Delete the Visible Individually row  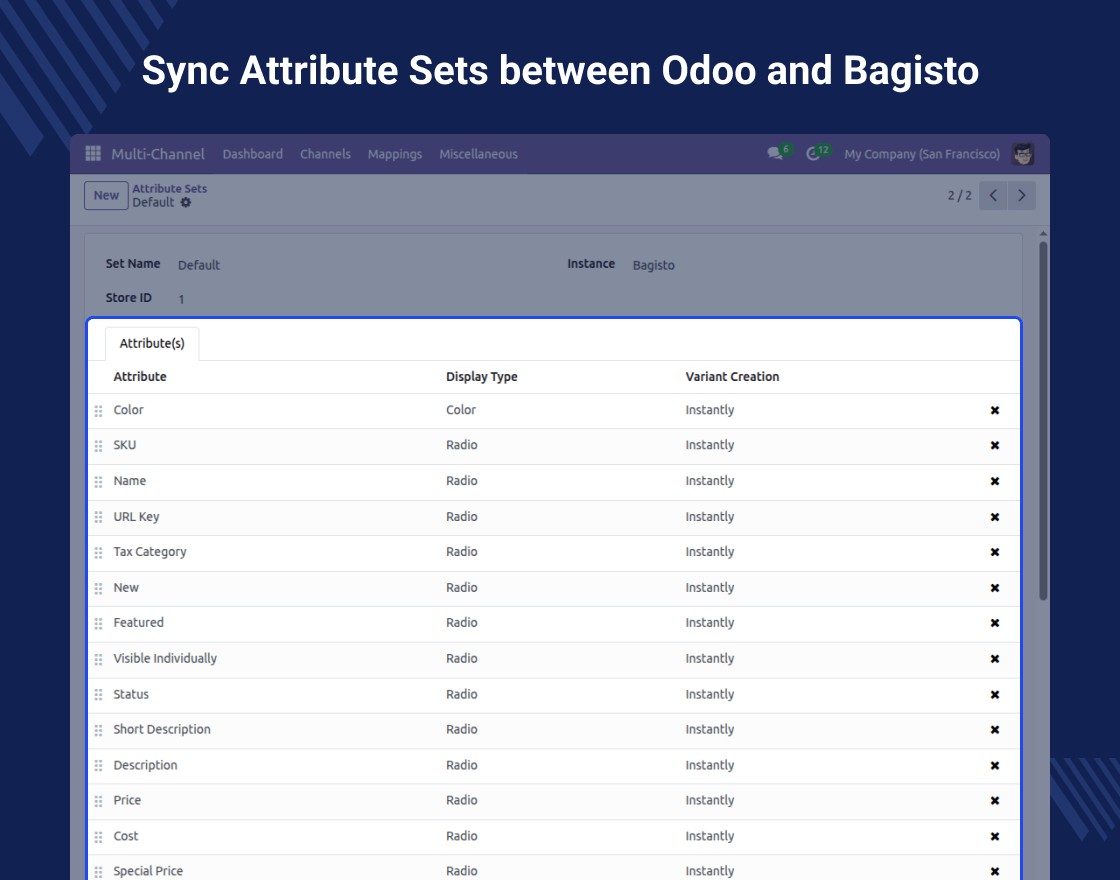pos(994,659)
